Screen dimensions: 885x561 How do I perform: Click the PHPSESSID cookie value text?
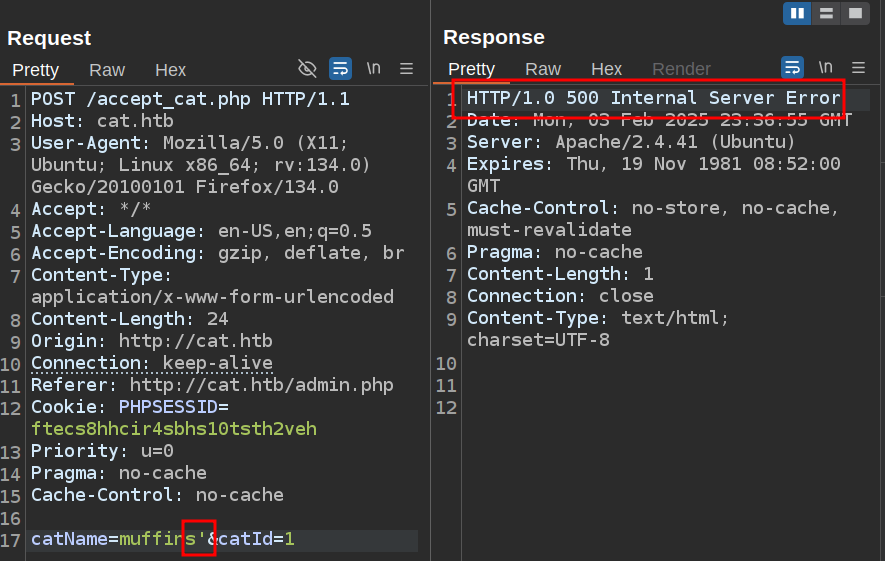click(173, 429)
